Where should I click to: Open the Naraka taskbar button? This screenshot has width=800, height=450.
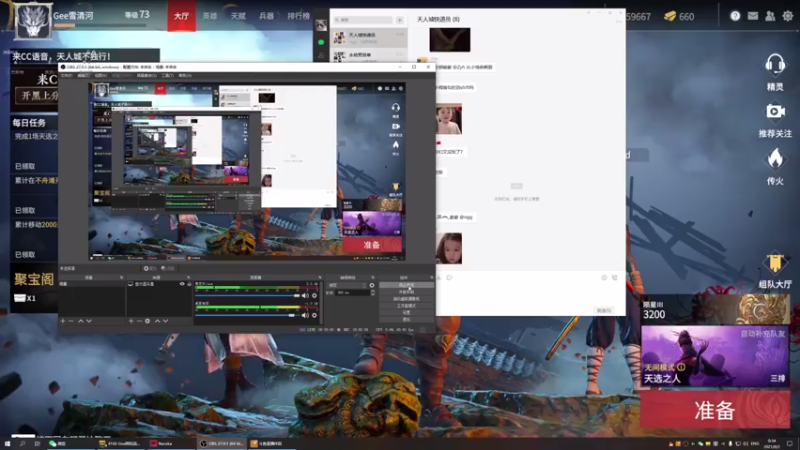[171, 443]
